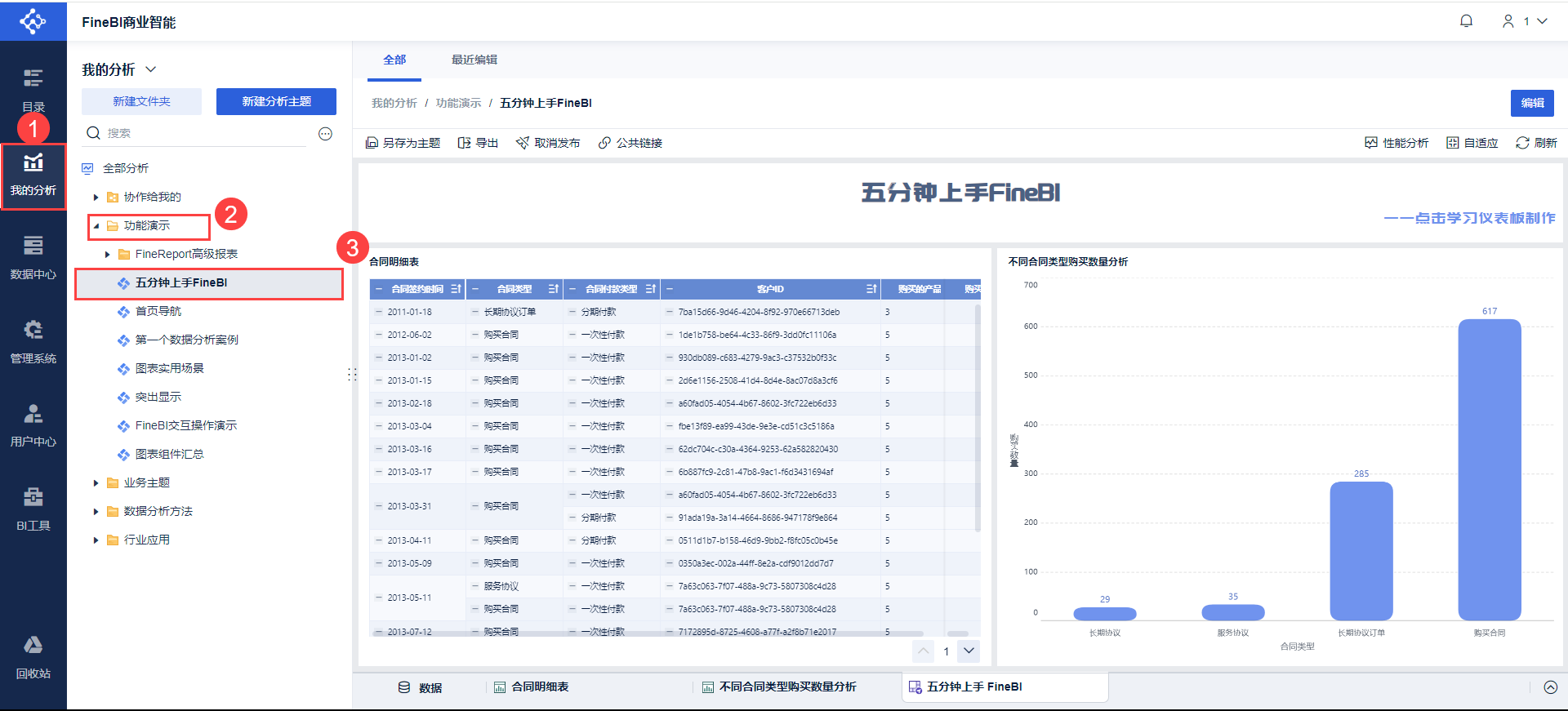
Task: Sort by the 客户ID column sort icon
Action: point(871,289)
